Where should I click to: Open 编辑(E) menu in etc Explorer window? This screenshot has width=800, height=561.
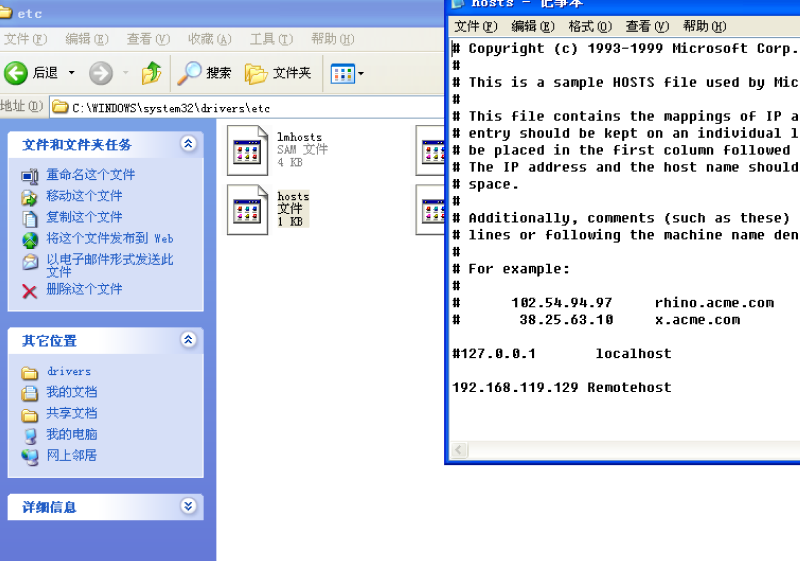(87, 39)
